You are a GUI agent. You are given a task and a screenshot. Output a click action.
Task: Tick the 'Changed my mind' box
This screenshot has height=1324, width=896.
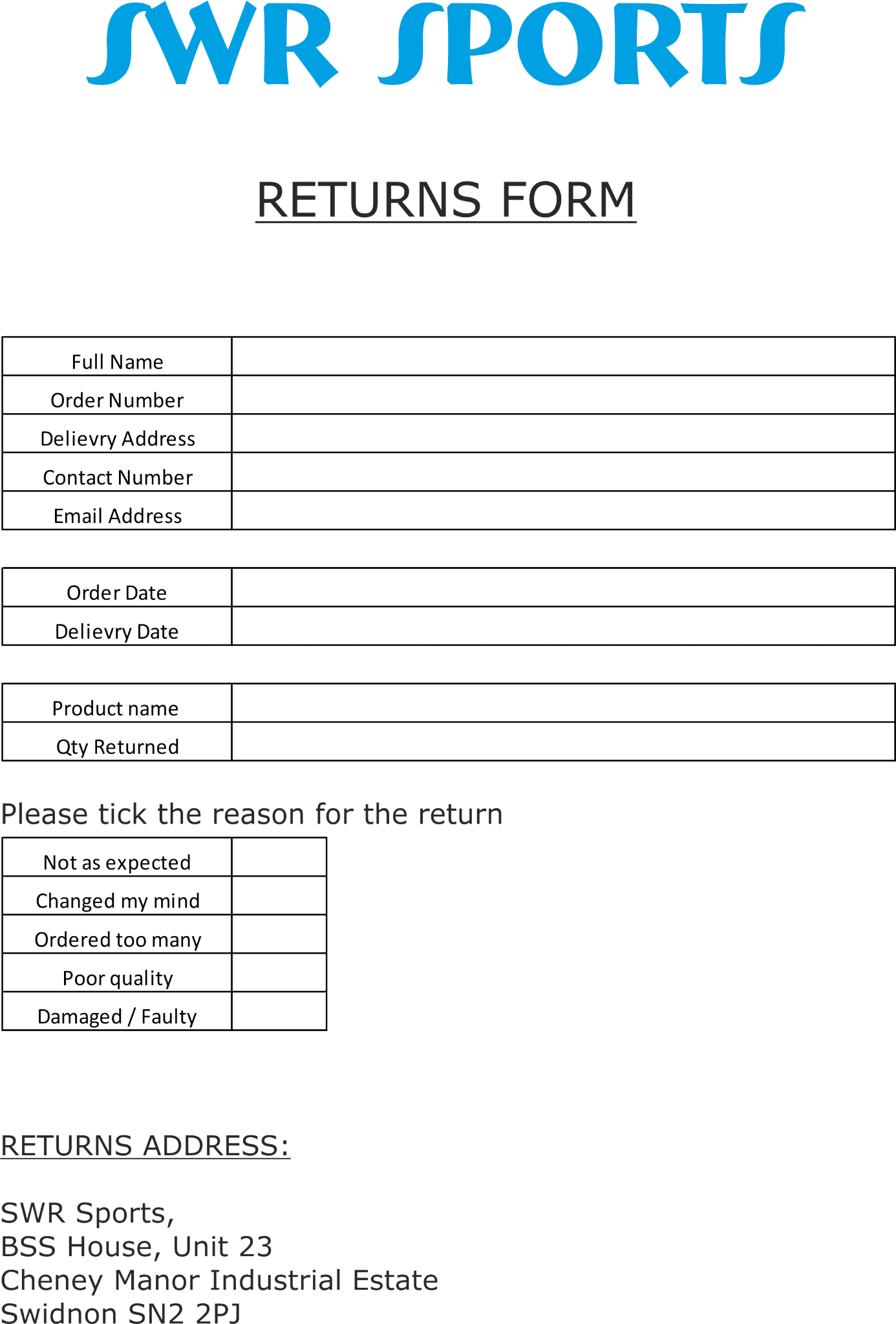pyautogui.click(x=279, y=896)
